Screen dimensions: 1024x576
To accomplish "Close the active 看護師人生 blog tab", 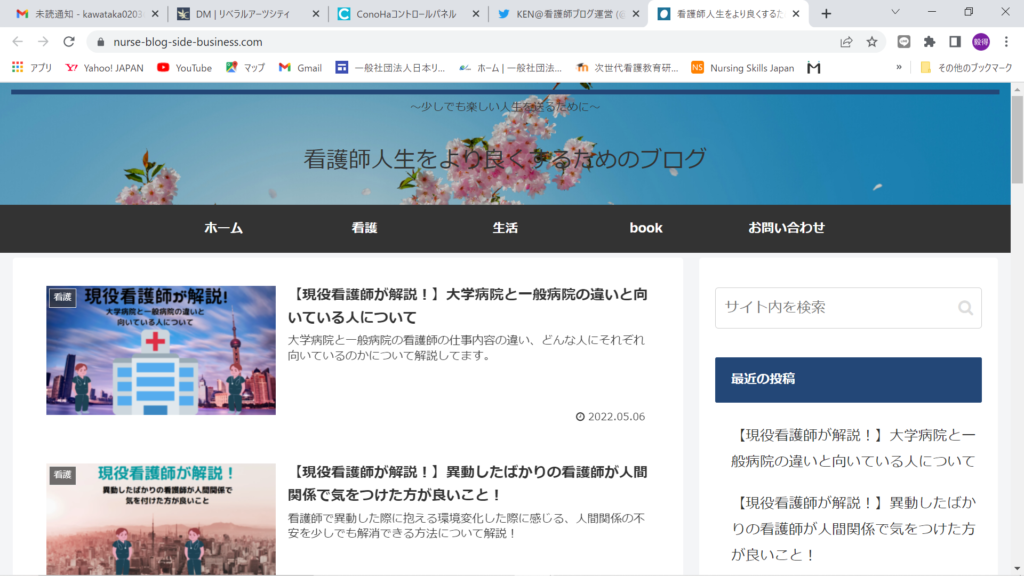I will 795,14.
